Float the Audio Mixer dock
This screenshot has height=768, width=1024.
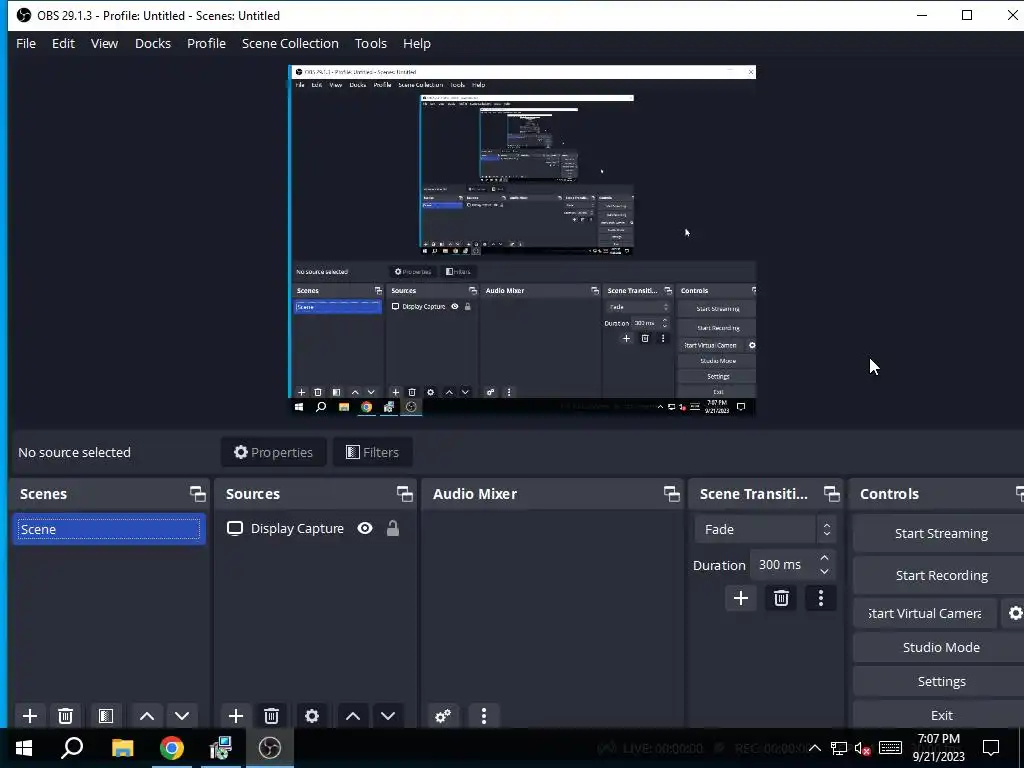[672, 494]
